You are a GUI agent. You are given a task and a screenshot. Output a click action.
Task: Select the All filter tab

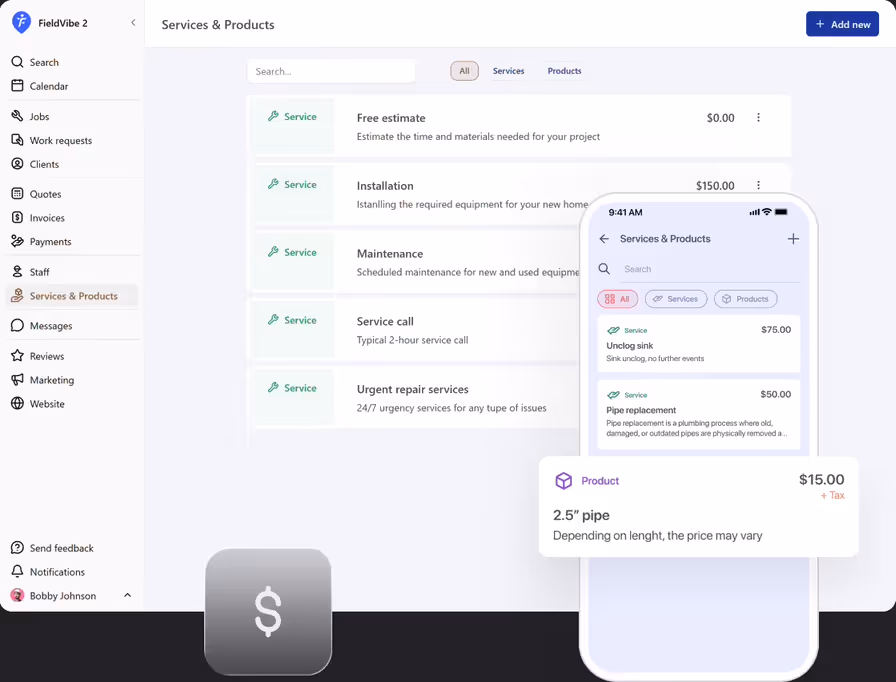[x=465, y=71]
